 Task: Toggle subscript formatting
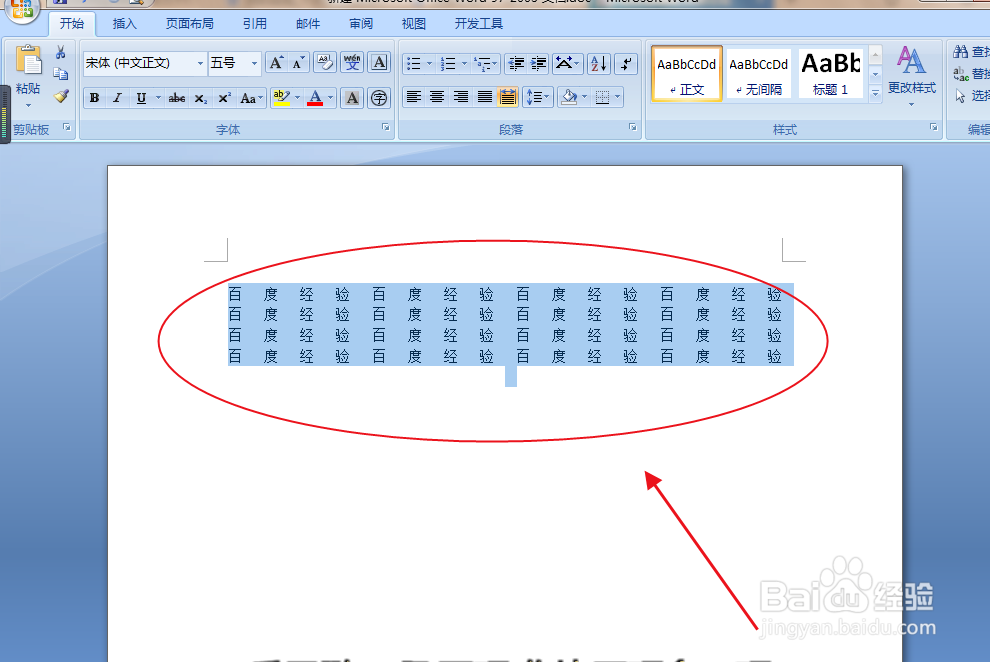pyautogui.click(x=200, y=98)
